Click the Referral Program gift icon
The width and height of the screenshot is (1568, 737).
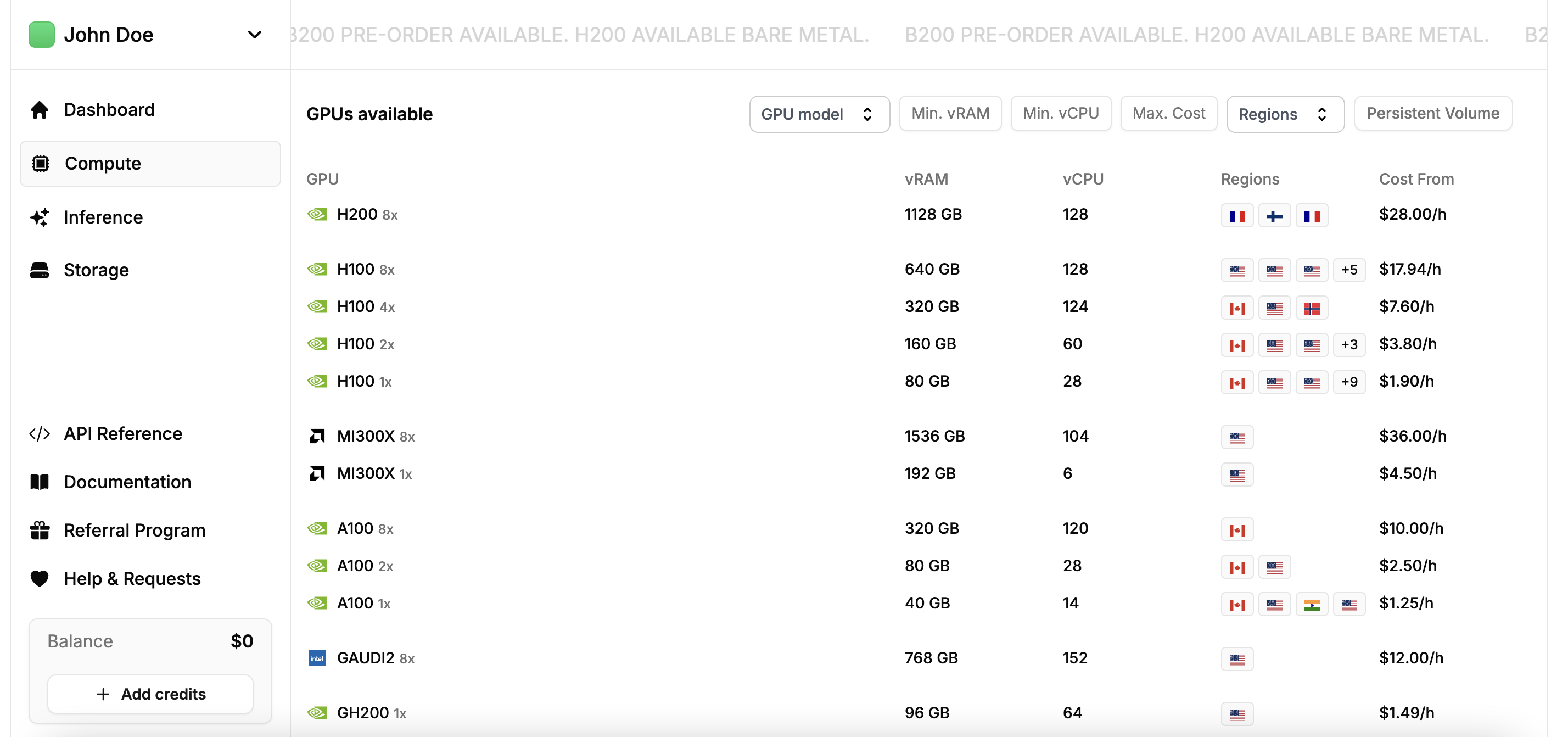click(x=40, y=530)
